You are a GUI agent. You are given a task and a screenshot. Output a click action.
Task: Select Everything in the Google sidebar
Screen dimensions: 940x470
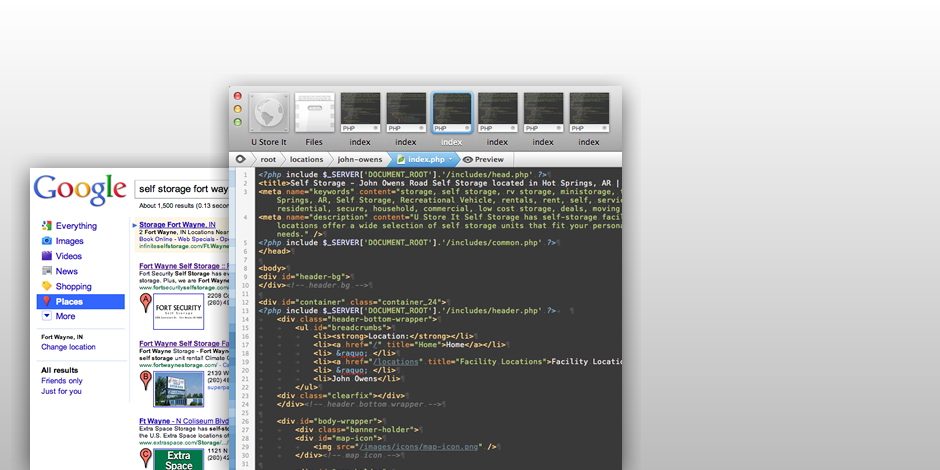(x=76, y=226)
